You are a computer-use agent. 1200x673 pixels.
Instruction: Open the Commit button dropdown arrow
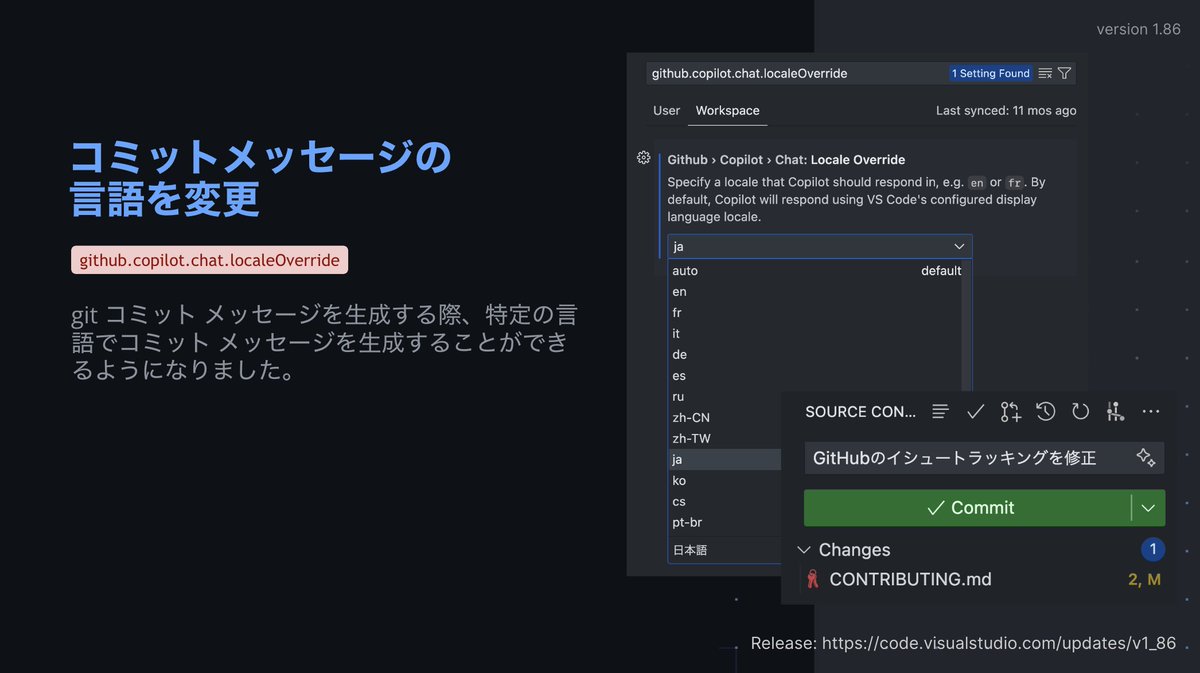pyautogui.click(x=1148, y=508)
